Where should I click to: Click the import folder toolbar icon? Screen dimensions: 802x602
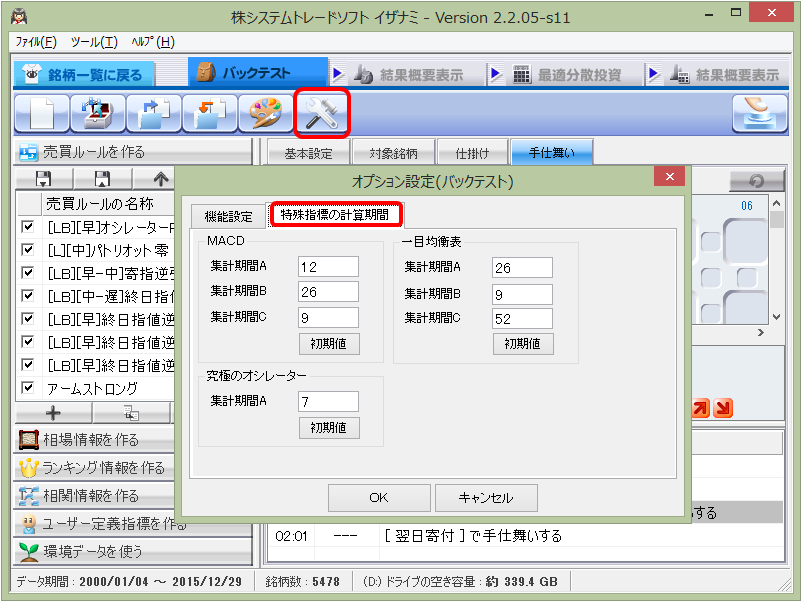point(209,113)
